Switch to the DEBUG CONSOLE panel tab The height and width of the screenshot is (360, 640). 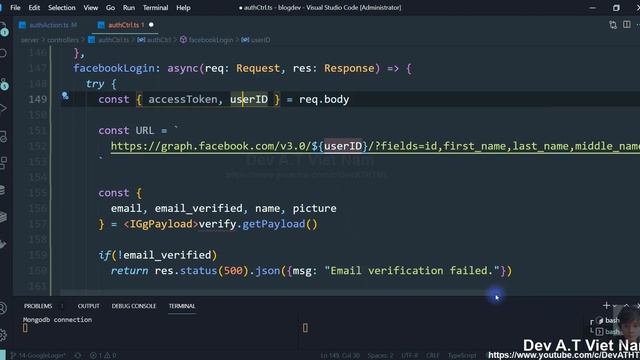point(133,306)
